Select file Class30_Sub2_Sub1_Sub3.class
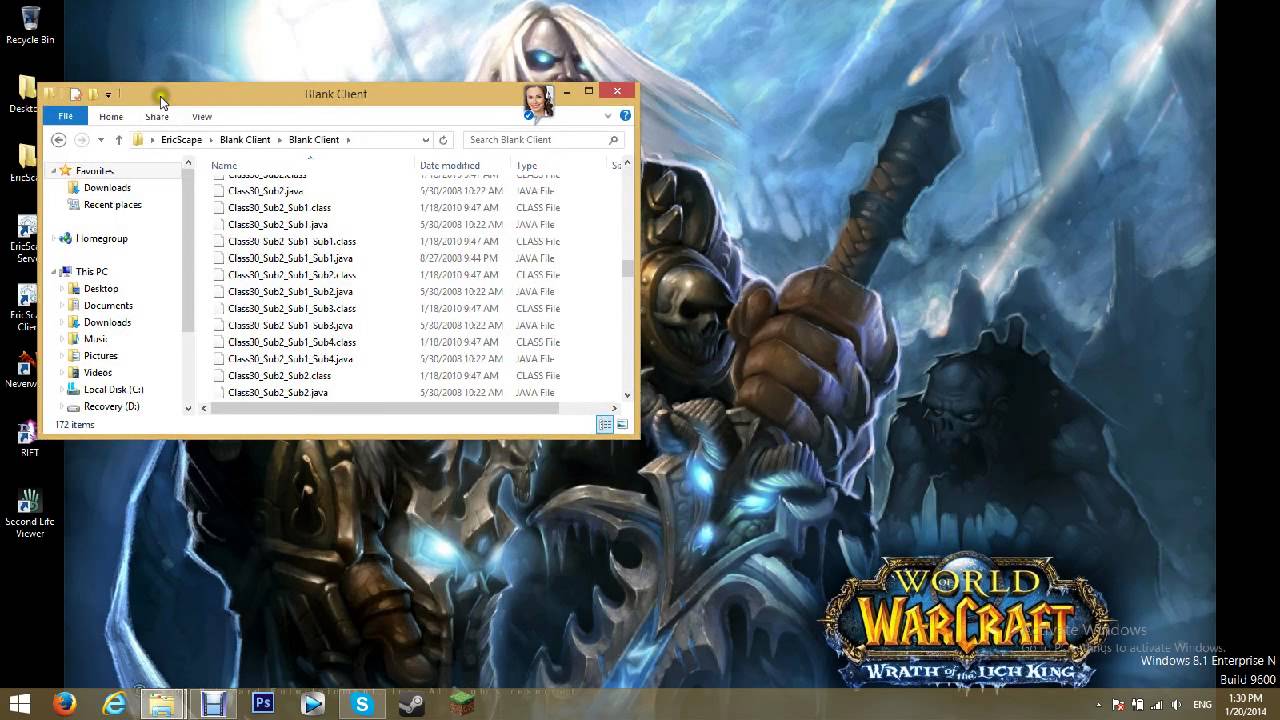The height and width of the screenshot is (720, 1280). (292, 309)
